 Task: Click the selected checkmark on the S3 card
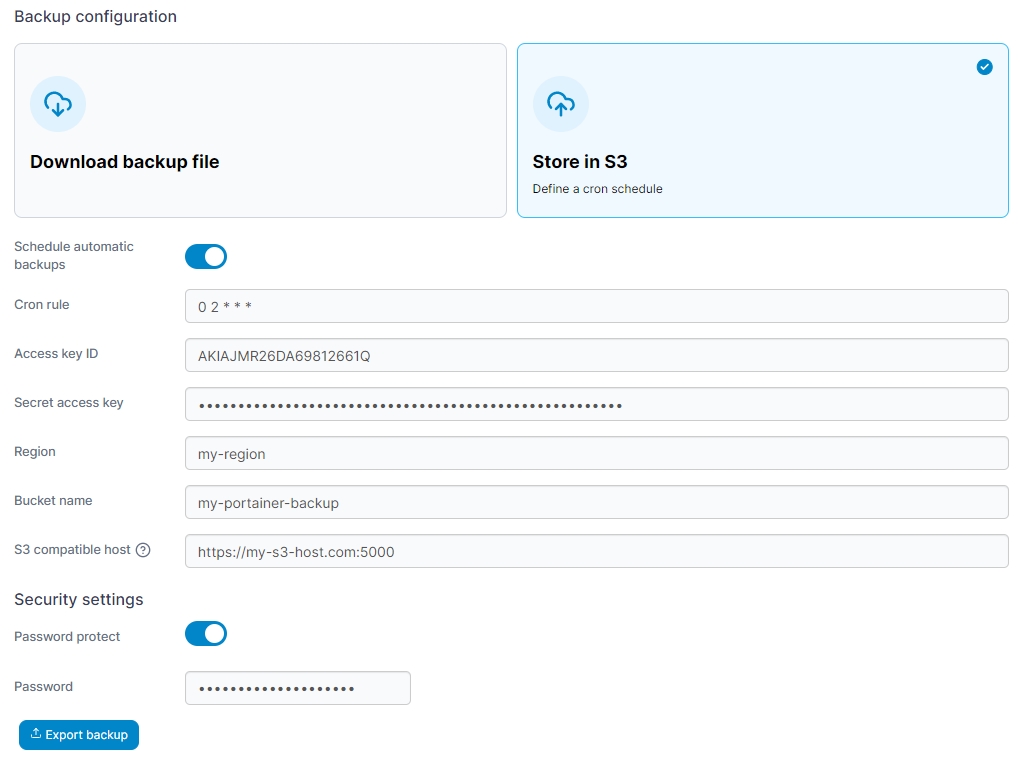click(984, 67)
